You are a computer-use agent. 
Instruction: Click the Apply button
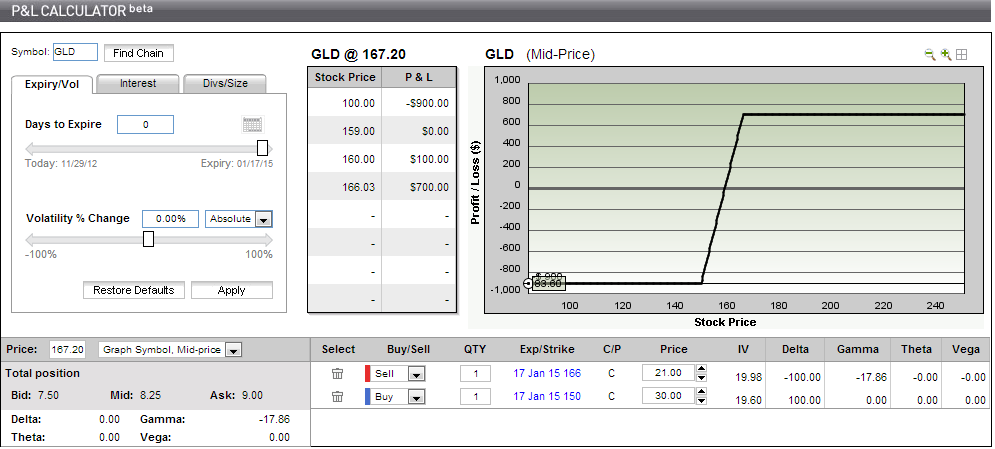(232, 290)
